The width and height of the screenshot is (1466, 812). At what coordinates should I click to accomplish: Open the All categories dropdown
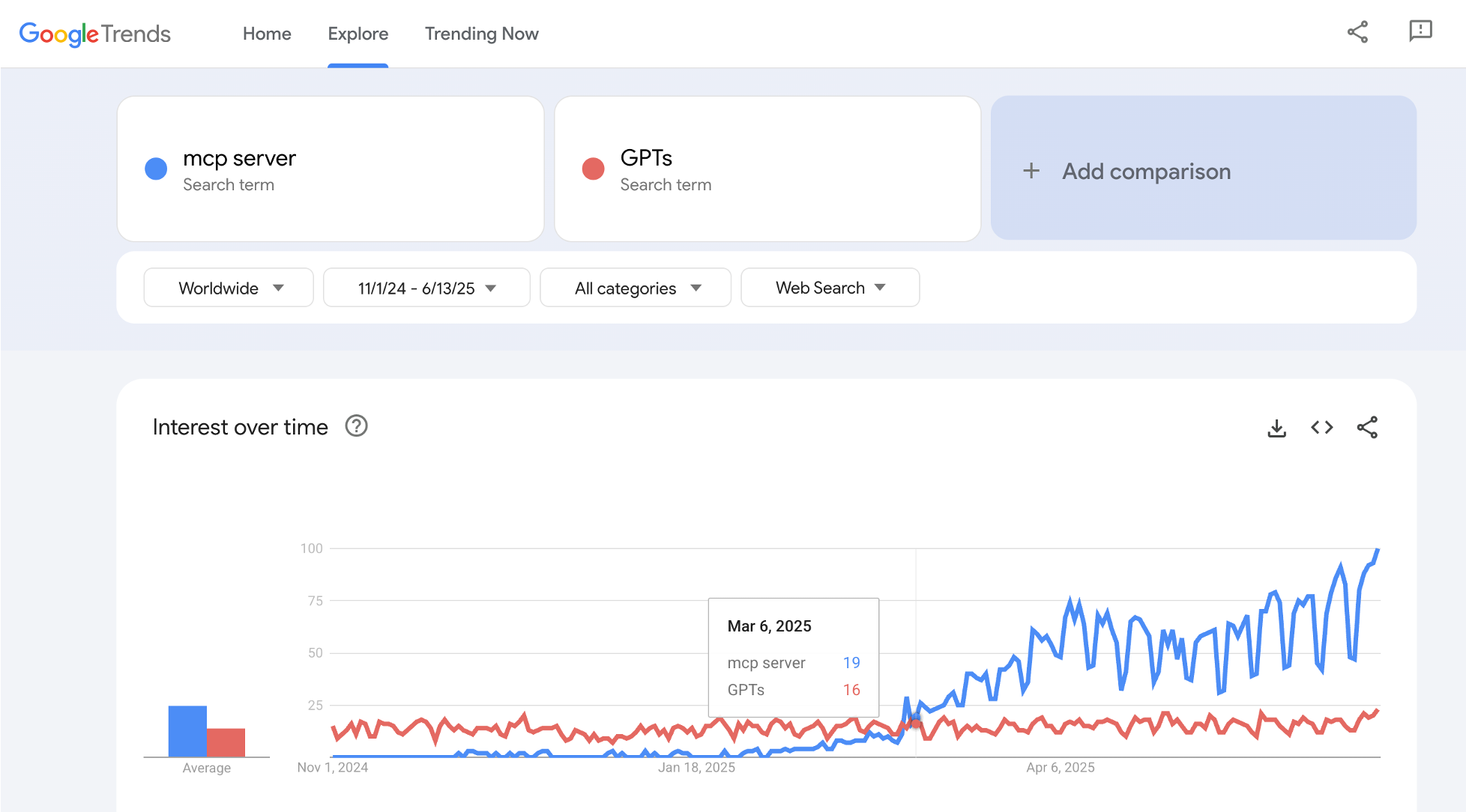pos(636,288)
